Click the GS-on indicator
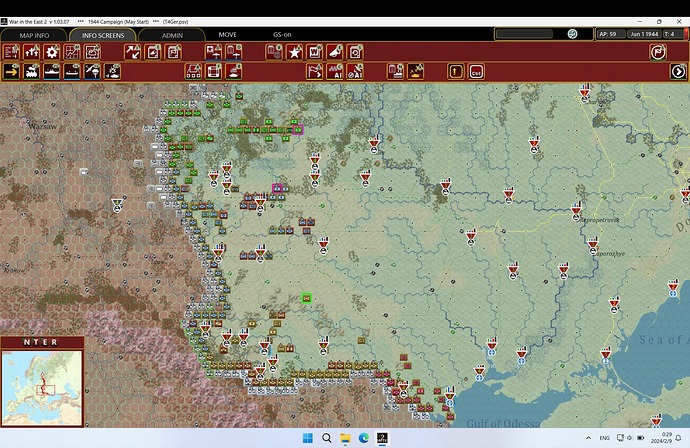690x448 pixels. (282, 34)
